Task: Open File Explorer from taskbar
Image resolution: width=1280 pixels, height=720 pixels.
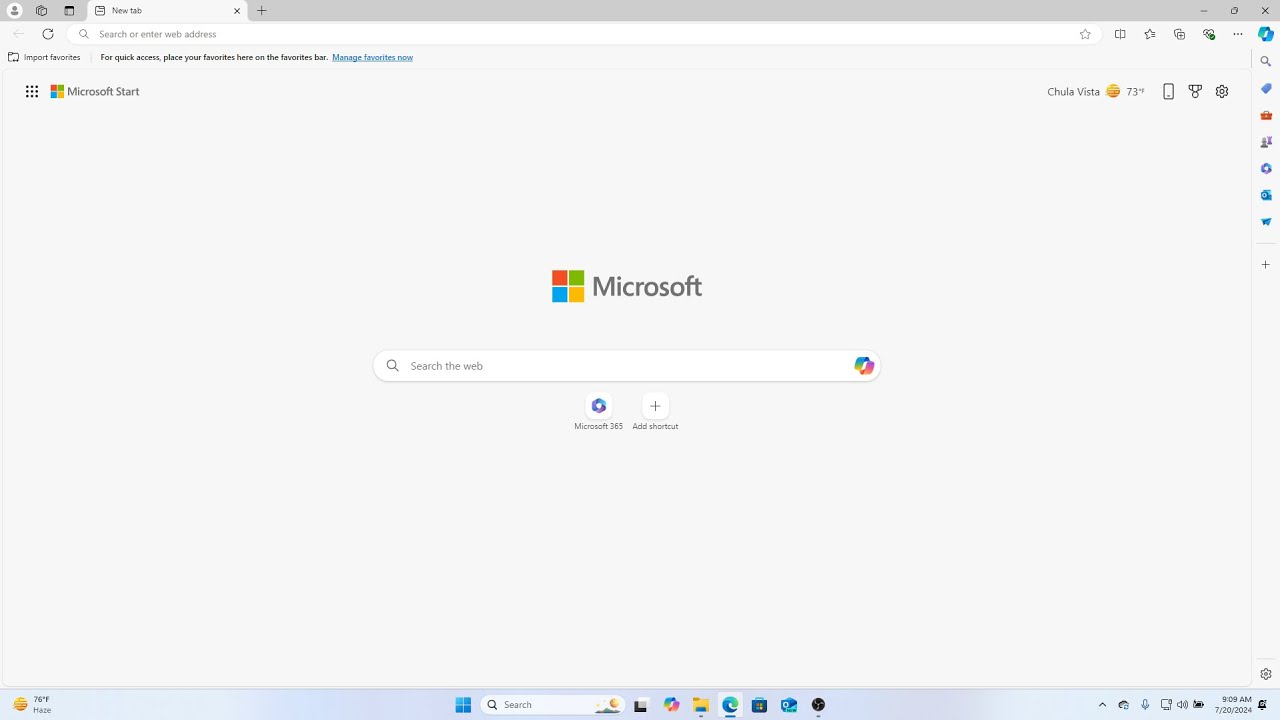Action: tap(701, 705)
